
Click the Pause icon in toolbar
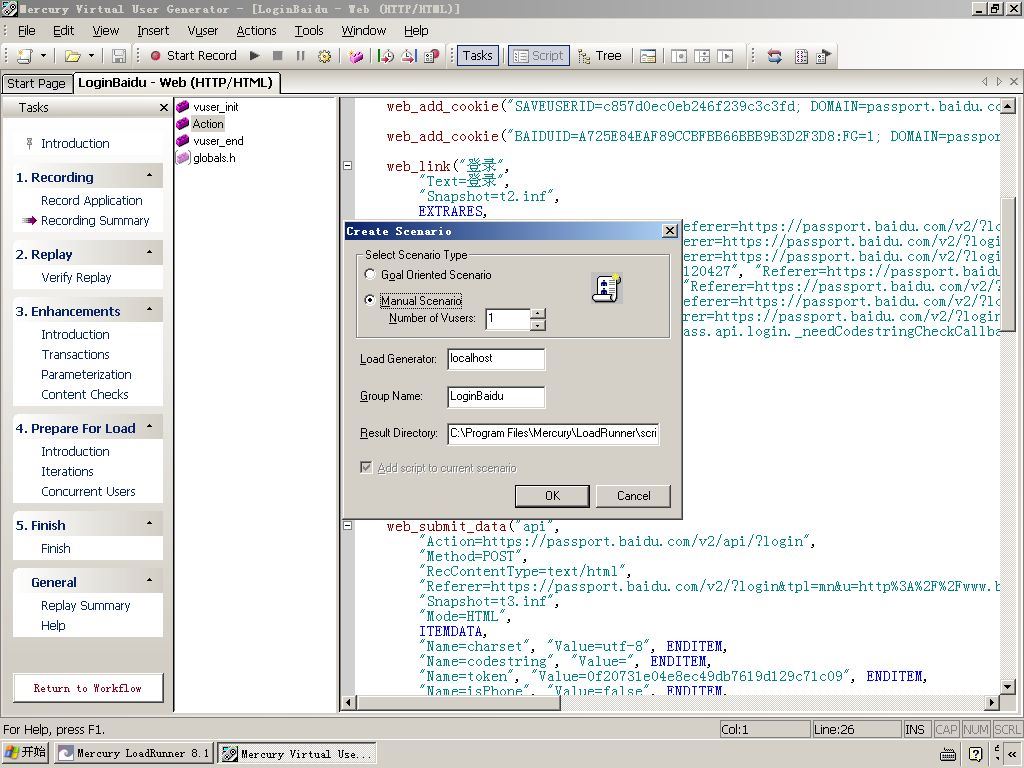click(300, 56)
